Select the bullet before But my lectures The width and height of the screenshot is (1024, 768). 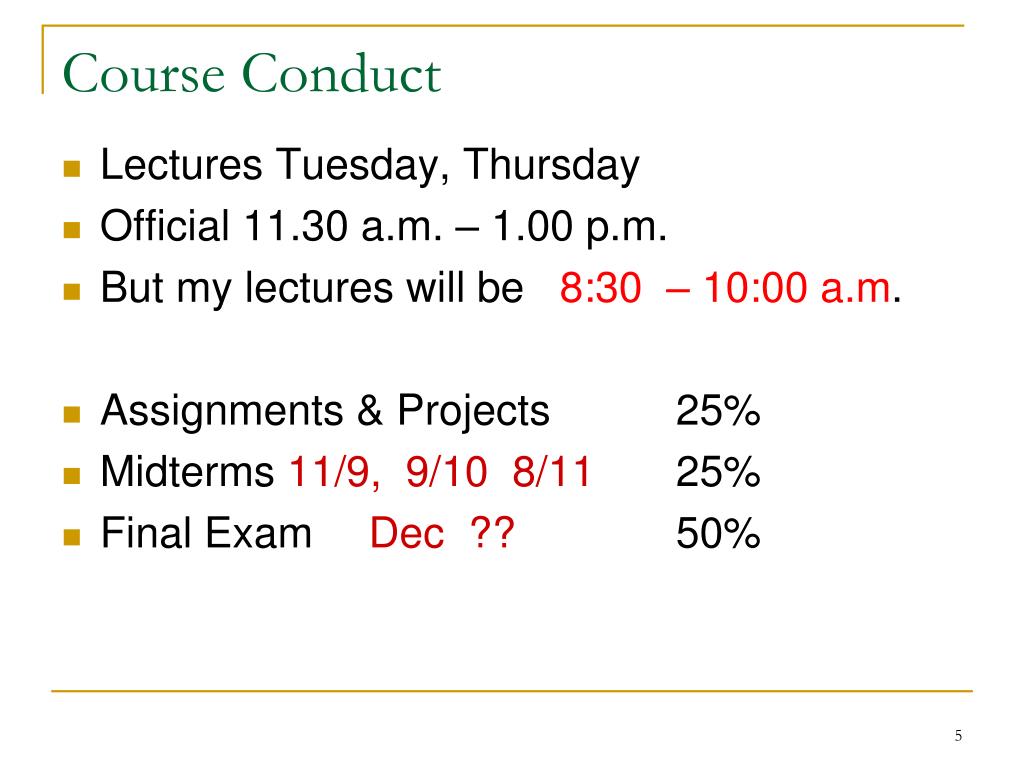(x=72, y=291)
